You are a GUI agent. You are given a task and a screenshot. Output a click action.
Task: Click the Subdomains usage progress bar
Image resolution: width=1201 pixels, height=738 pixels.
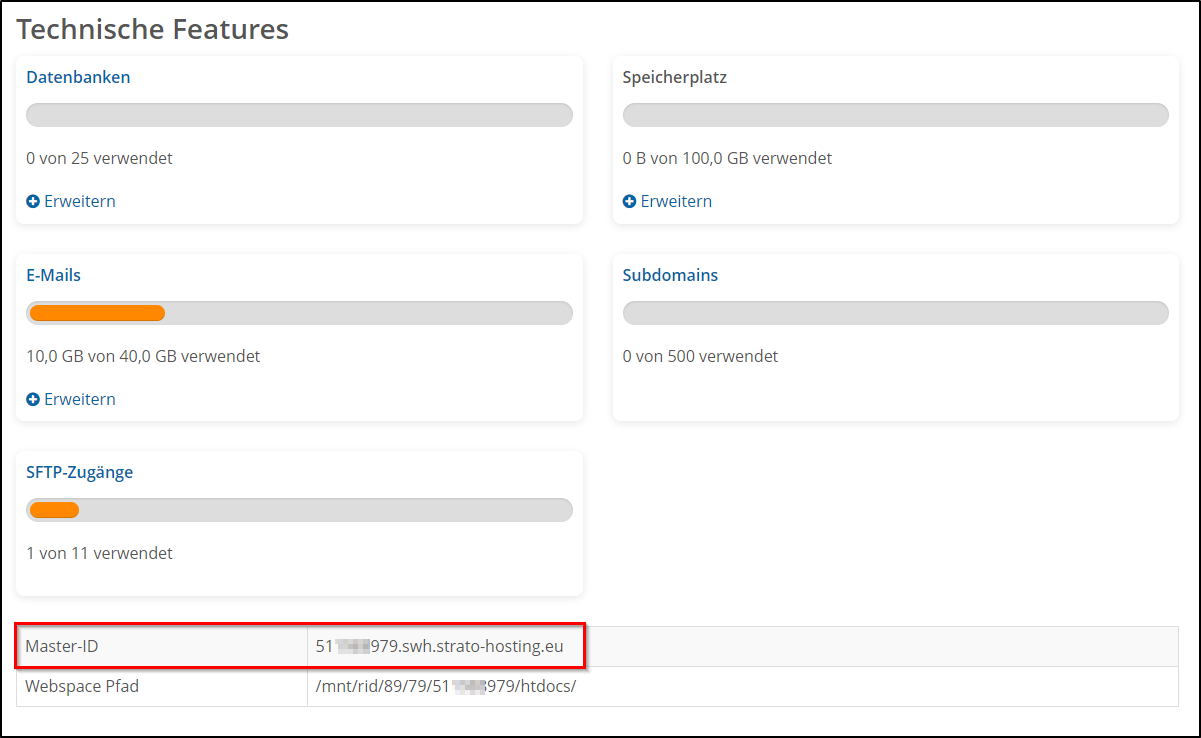click(895, 313)
